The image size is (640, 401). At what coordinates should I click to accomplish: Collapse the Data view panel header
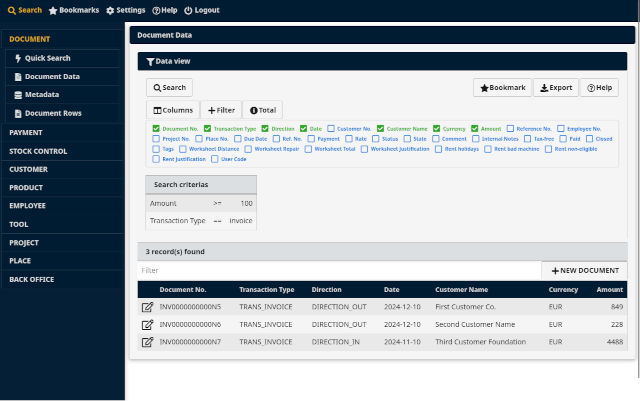pos(168,62)
